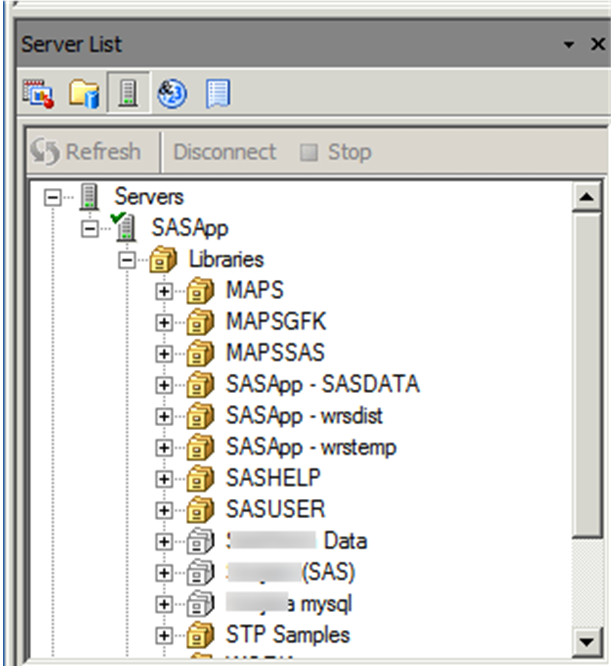The width and height of the screenshot is (611, 667).
Task: Select the SASApp - SASDATA label
Action: pyautogui.click(x=323, y=384)
